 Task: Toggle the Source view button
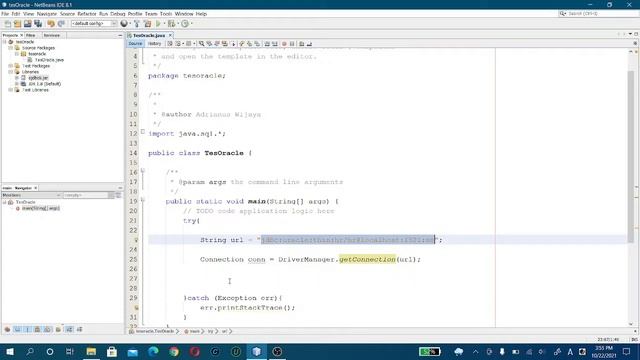pos(135,44)
